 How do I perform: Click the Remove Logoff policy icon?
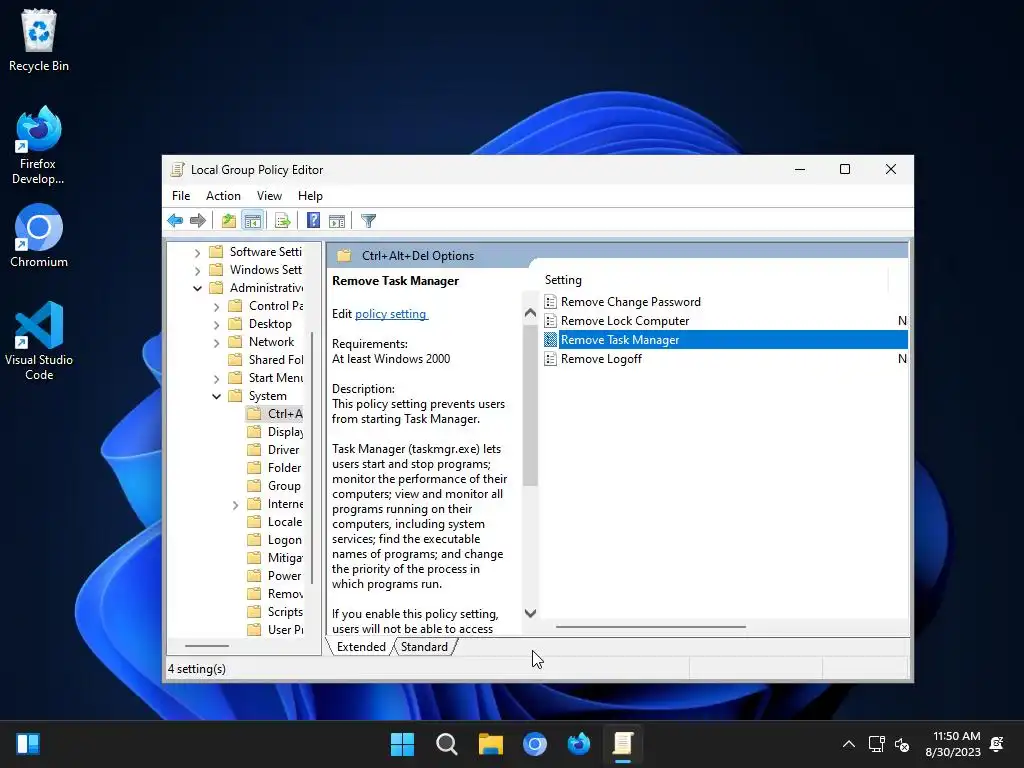(551, 359)
